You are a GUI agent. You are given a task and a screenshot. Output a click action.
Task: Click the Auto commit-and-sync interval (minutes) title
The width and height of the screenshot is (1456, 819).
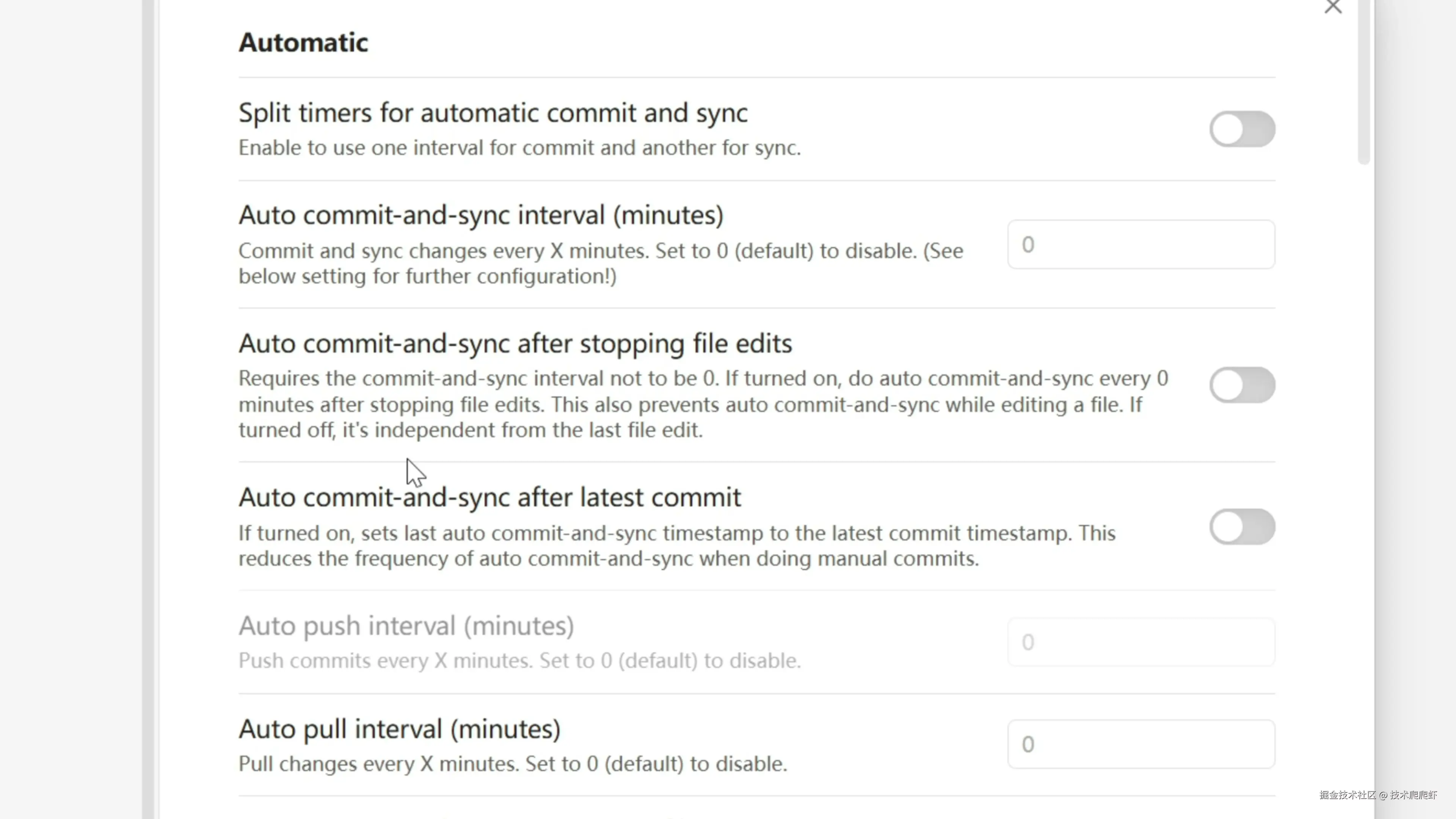(x=481, y=215)
